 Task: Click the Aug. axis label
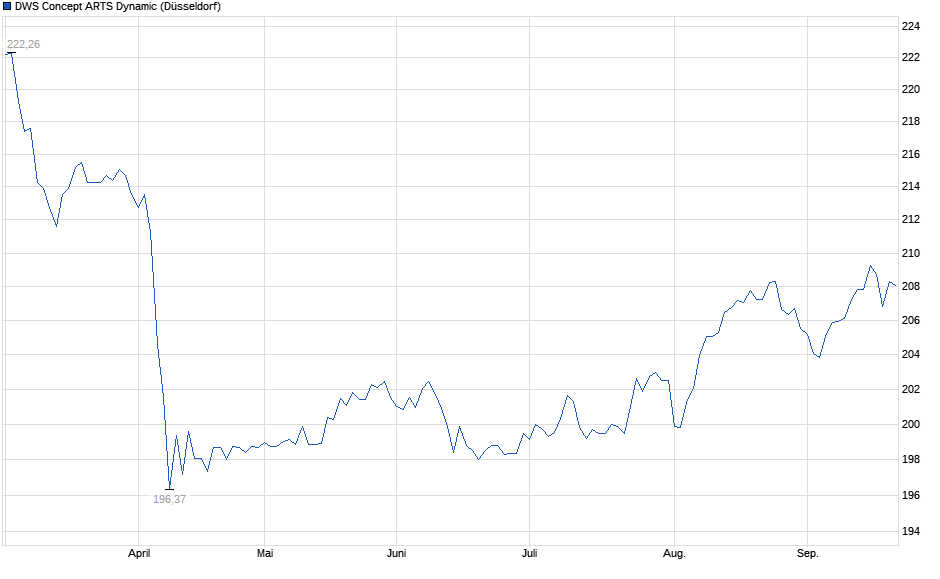click(x=674, y=553)
